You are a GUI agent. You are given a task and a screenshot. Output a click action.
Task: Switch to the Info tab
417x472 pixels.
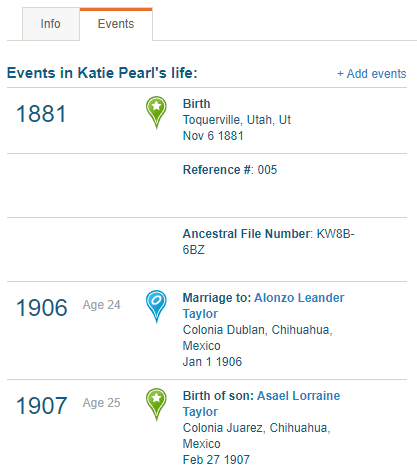pyautogui.click(x=51, y=24)
